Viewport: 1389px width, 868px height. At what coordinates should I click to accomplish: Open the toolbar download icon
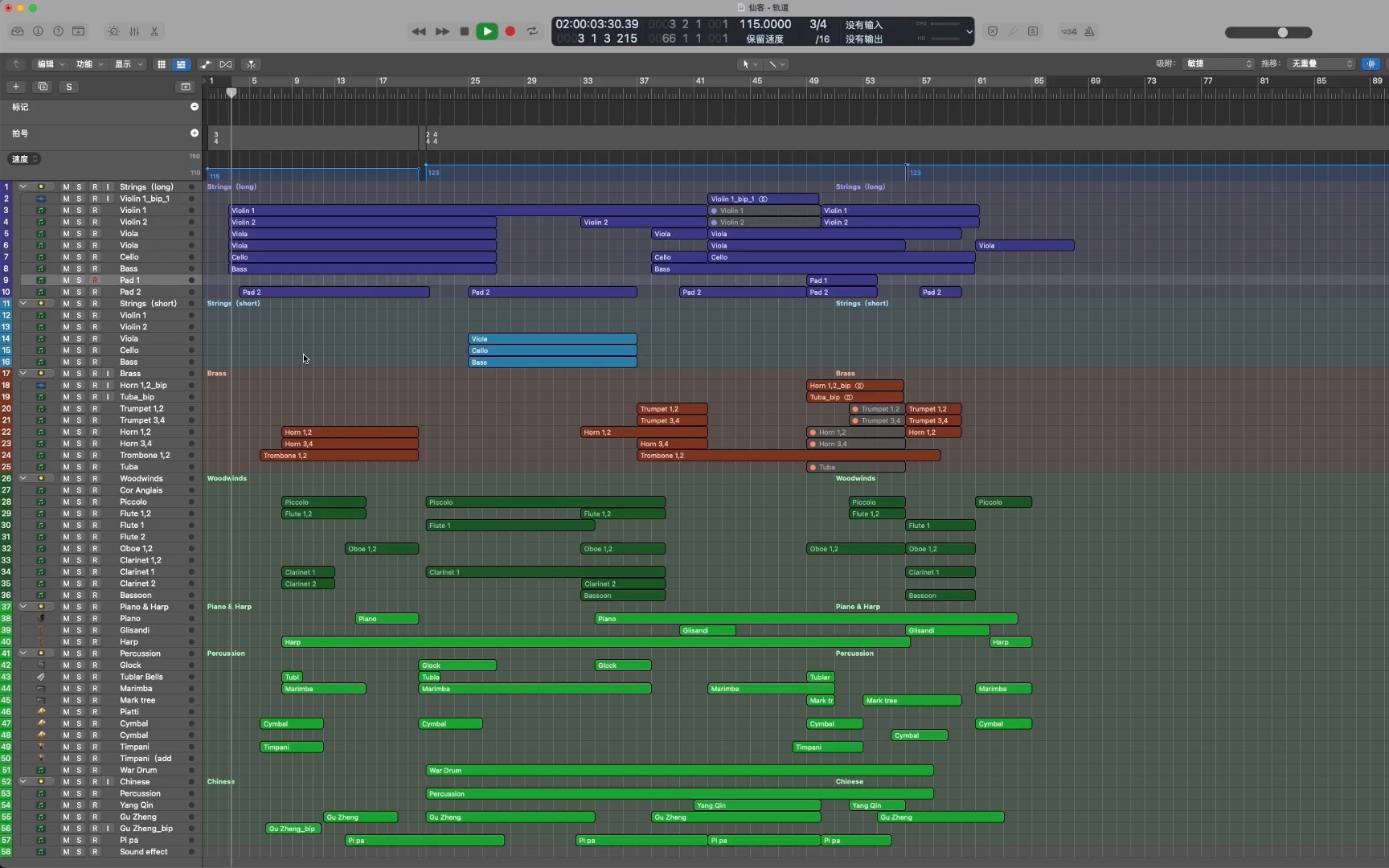coord(79,31)
